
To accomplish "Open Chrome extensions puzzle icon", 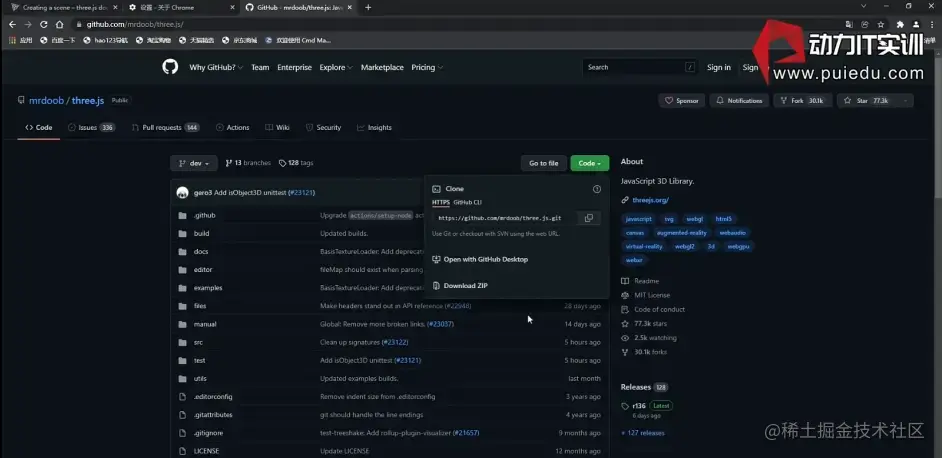I will (900, 25).
